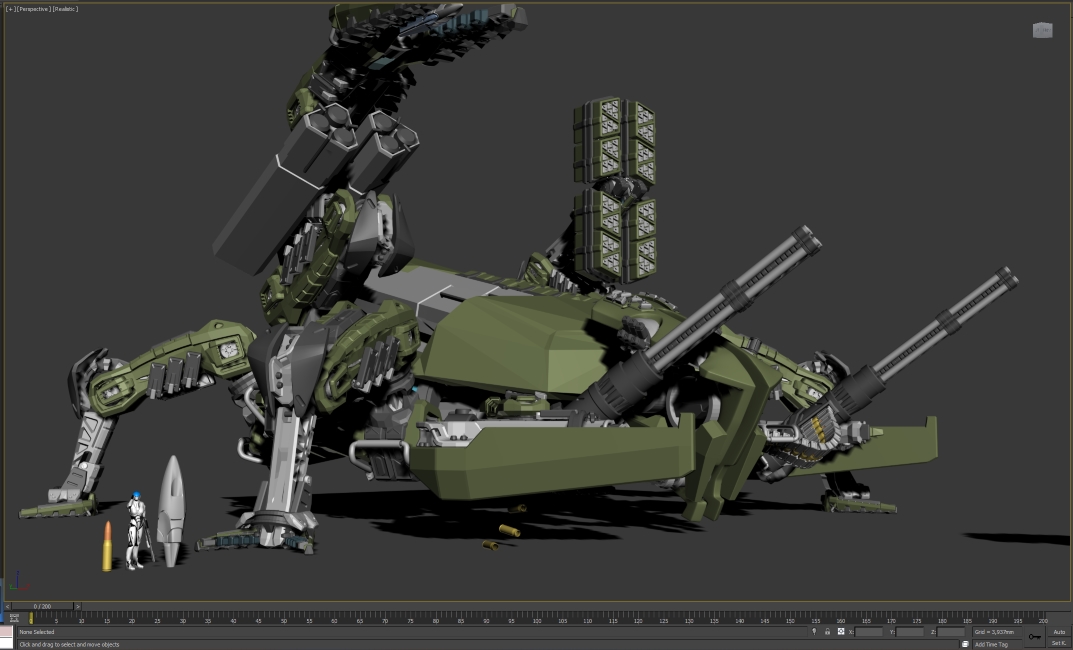This screenshot has width=1073, height=650.
Task: Click Set Key mode button
Action: (1058, 643)
